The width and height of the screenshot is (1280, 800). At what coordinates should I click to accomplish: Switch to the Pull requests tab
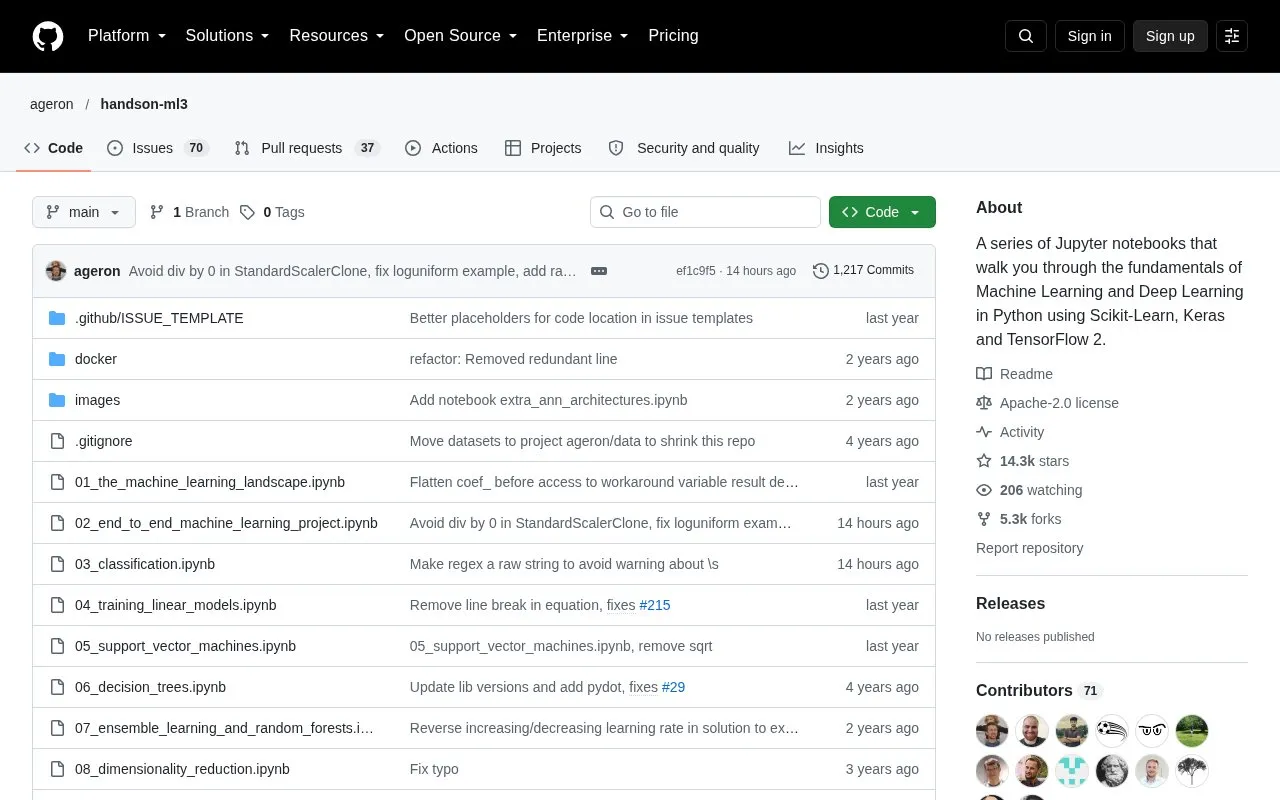(307, 148)
